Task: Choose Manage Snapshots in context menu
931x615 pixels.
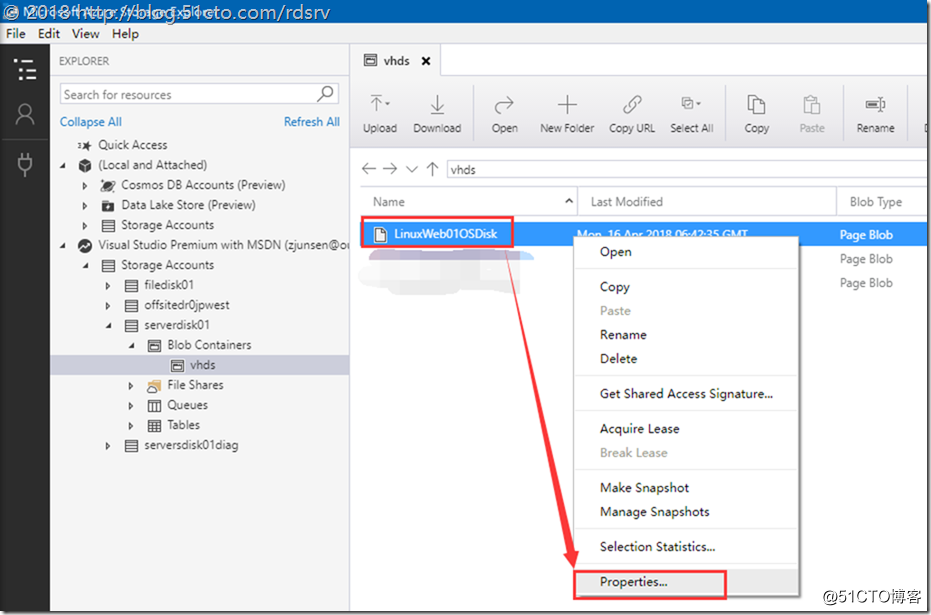Action: tap(686, 512)
